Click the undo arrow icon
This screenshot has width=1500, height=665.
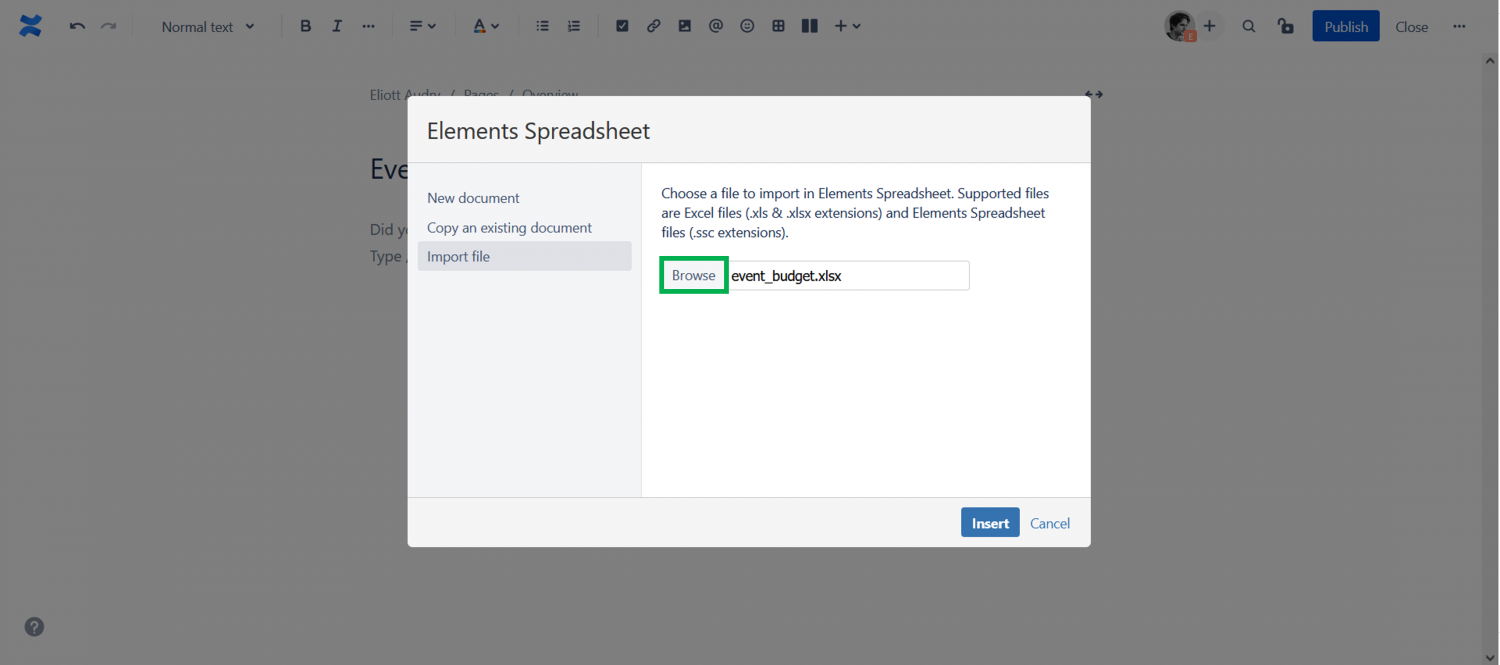[x=77, y=27]
